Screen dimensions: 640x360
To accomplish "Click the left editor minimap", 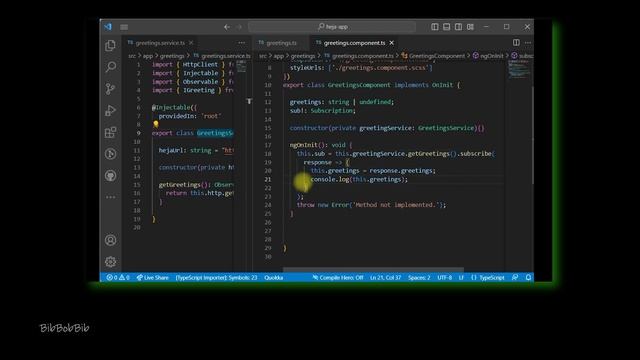I will coord(242,66).
